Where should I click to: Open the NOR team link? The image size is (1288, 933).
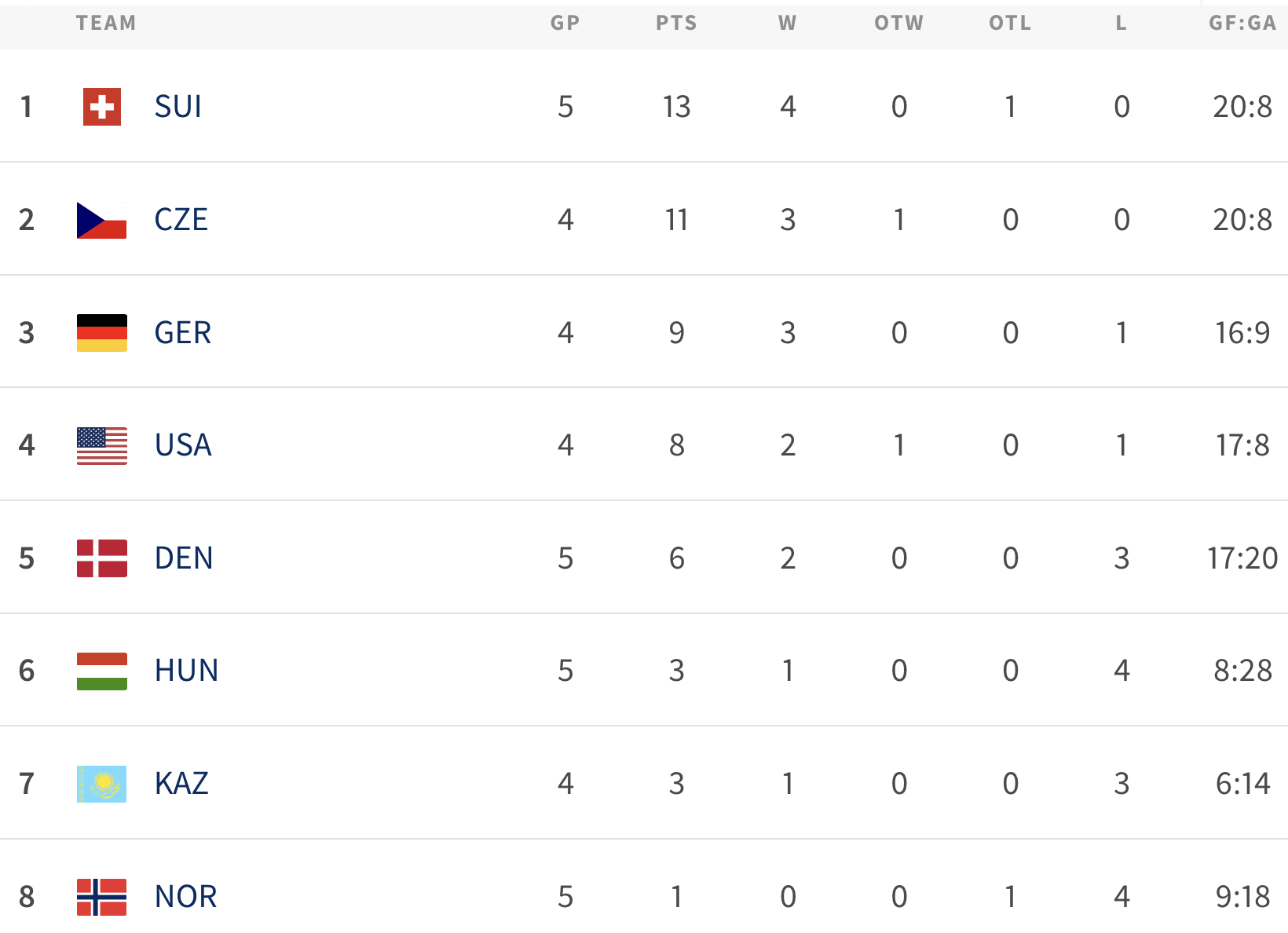[185, 897]
